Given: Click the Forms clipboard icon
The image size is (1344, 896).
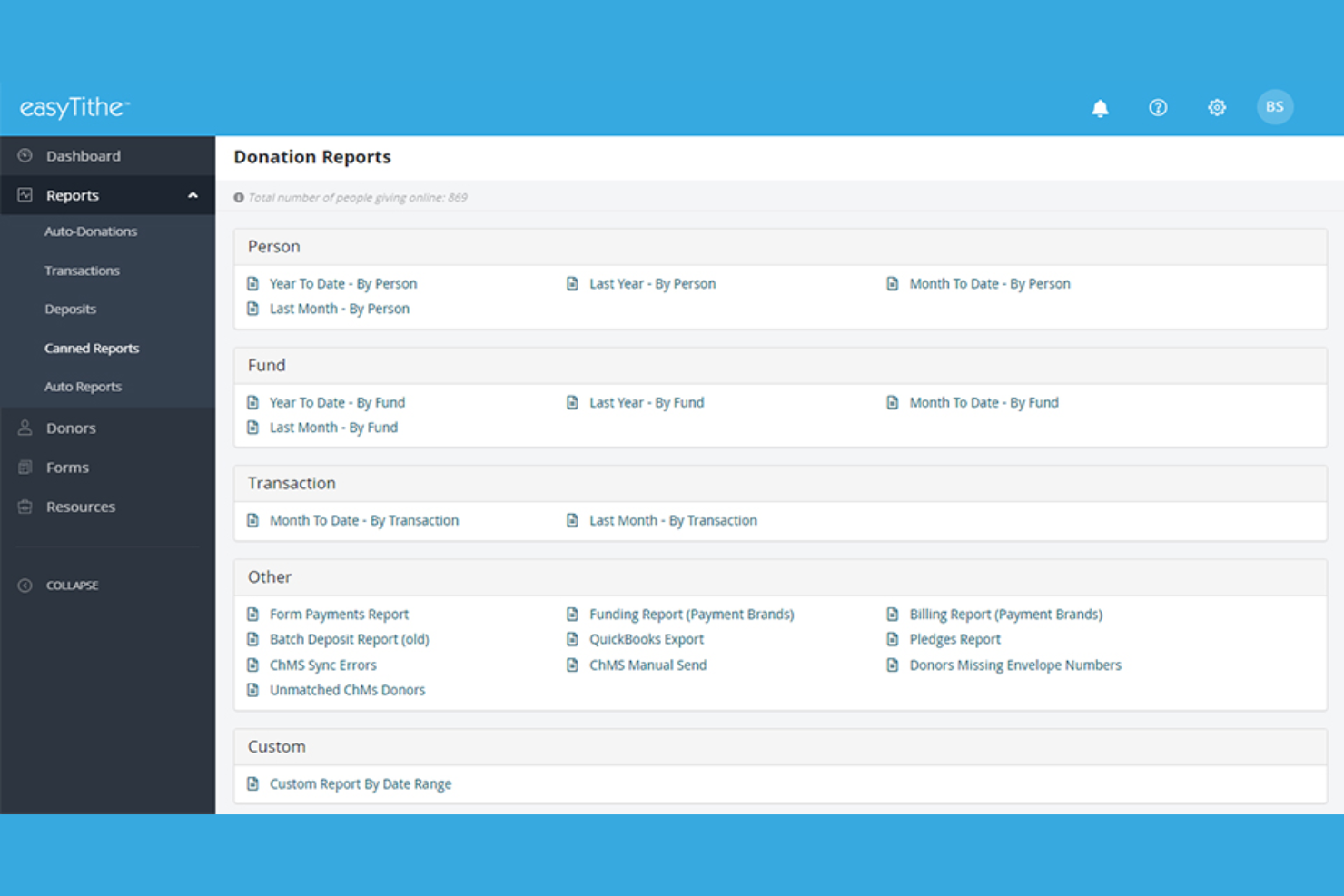Looking at the screenshot, I should [x=25, y=467].
